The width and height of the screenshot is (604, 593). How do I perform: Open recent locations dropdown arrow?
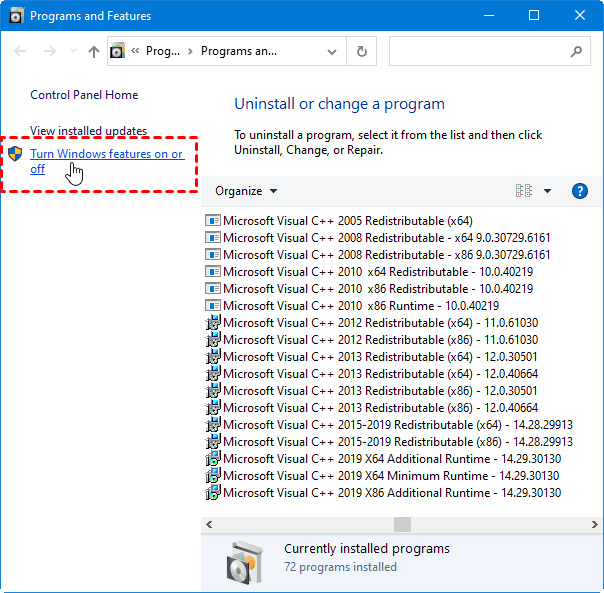(73, 51)
